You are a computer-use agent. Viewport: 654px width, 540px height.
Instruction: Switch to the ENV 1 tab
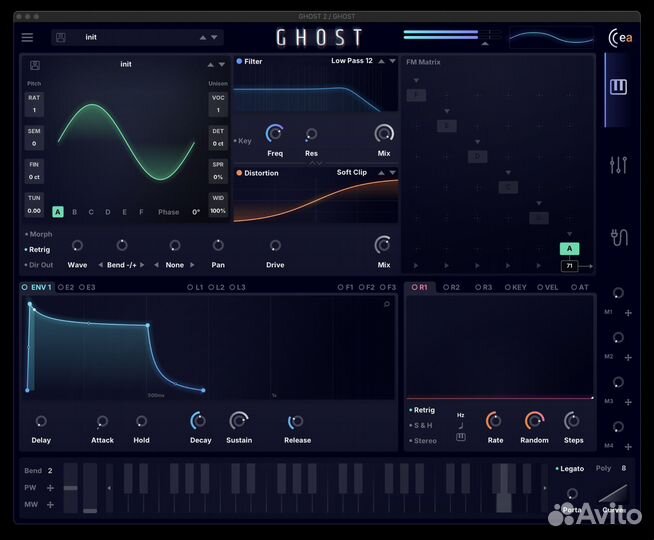pyautogui.click(x=37, y=287)
